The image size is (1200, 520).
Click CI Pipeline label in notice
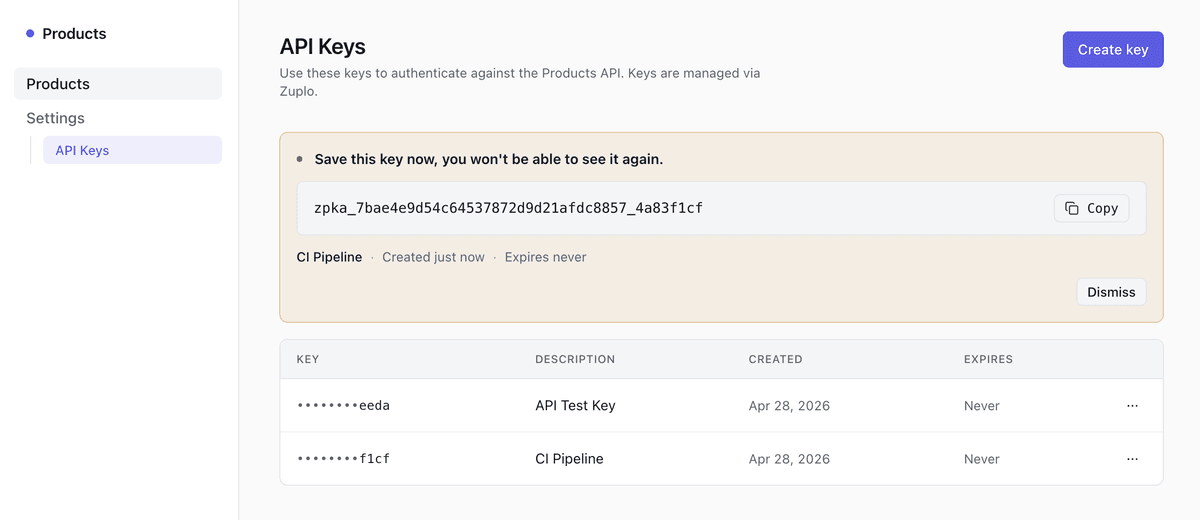coord(329,257)
